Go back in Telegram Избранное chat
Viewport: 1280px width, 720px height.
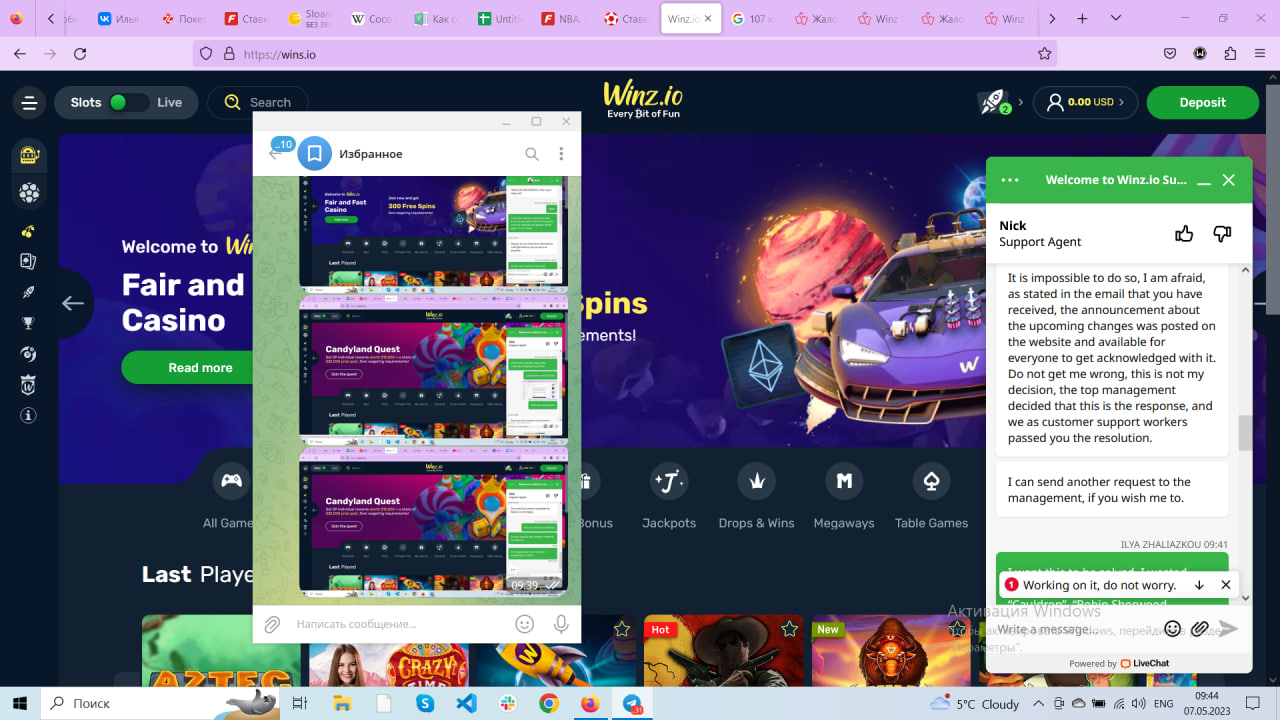[275, 153]
